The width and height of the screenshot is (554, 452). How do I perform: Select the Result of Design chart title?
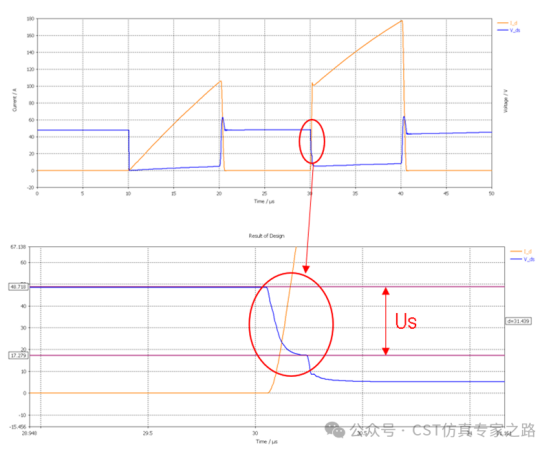266,236
